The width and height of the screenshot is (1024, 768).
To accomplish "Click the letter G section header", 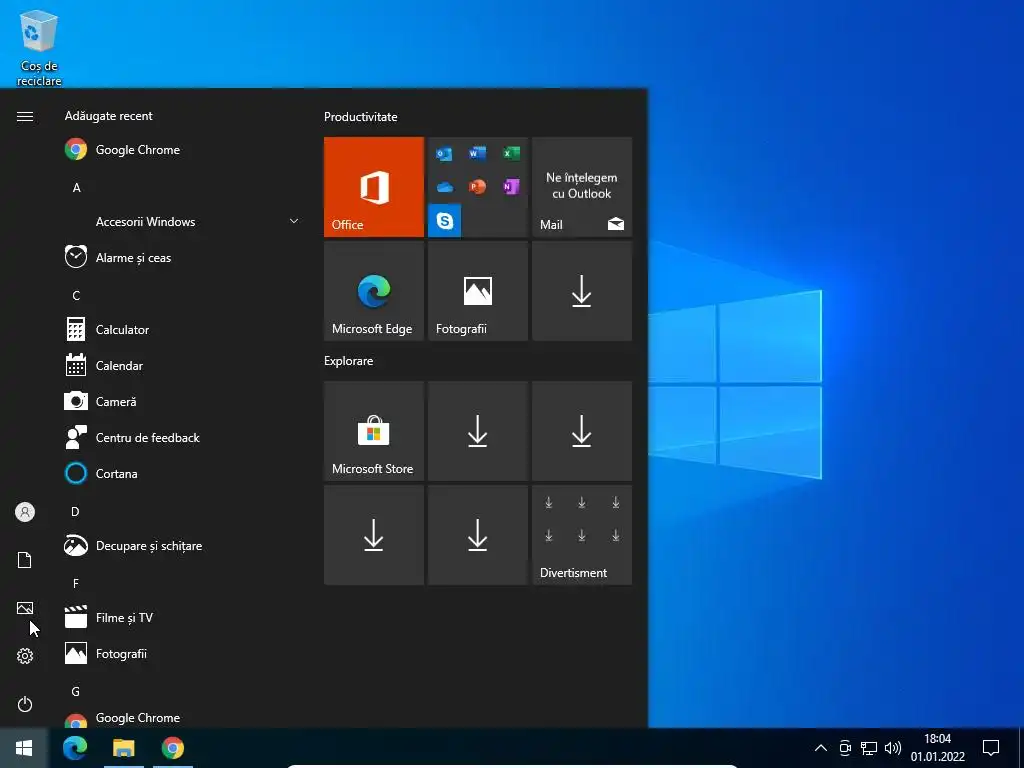I will click(76, 692).
